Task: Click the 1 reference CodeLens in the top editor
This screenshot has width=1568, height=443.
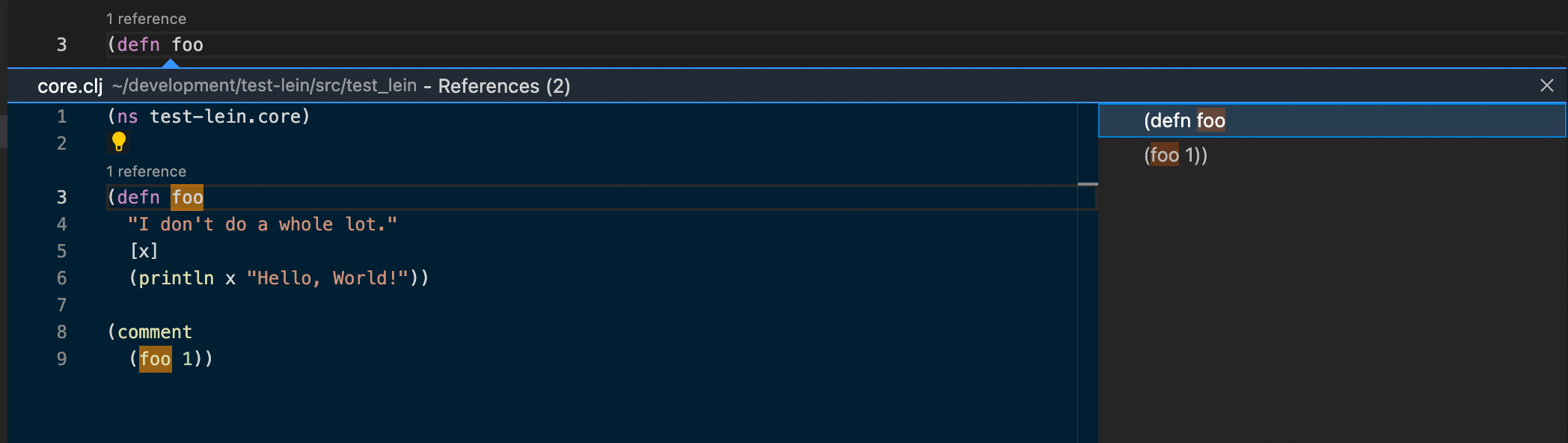Action: [x=146, y=18]
